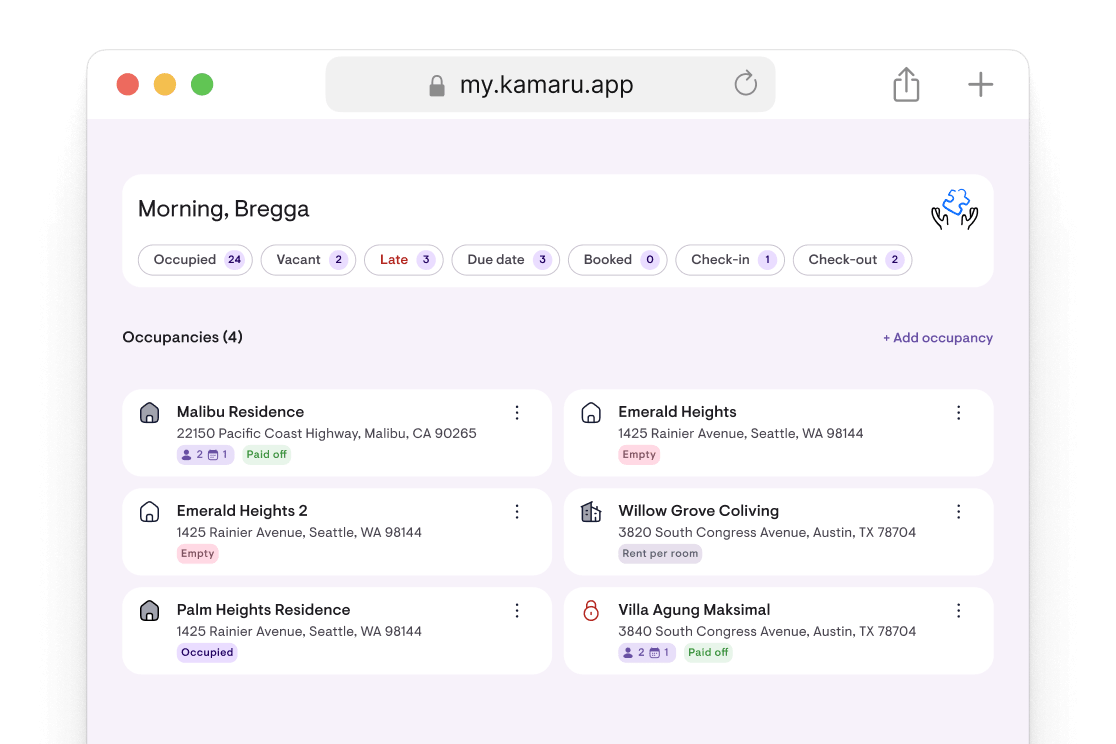Select the Due date 3 filter chip

(505, 260)
